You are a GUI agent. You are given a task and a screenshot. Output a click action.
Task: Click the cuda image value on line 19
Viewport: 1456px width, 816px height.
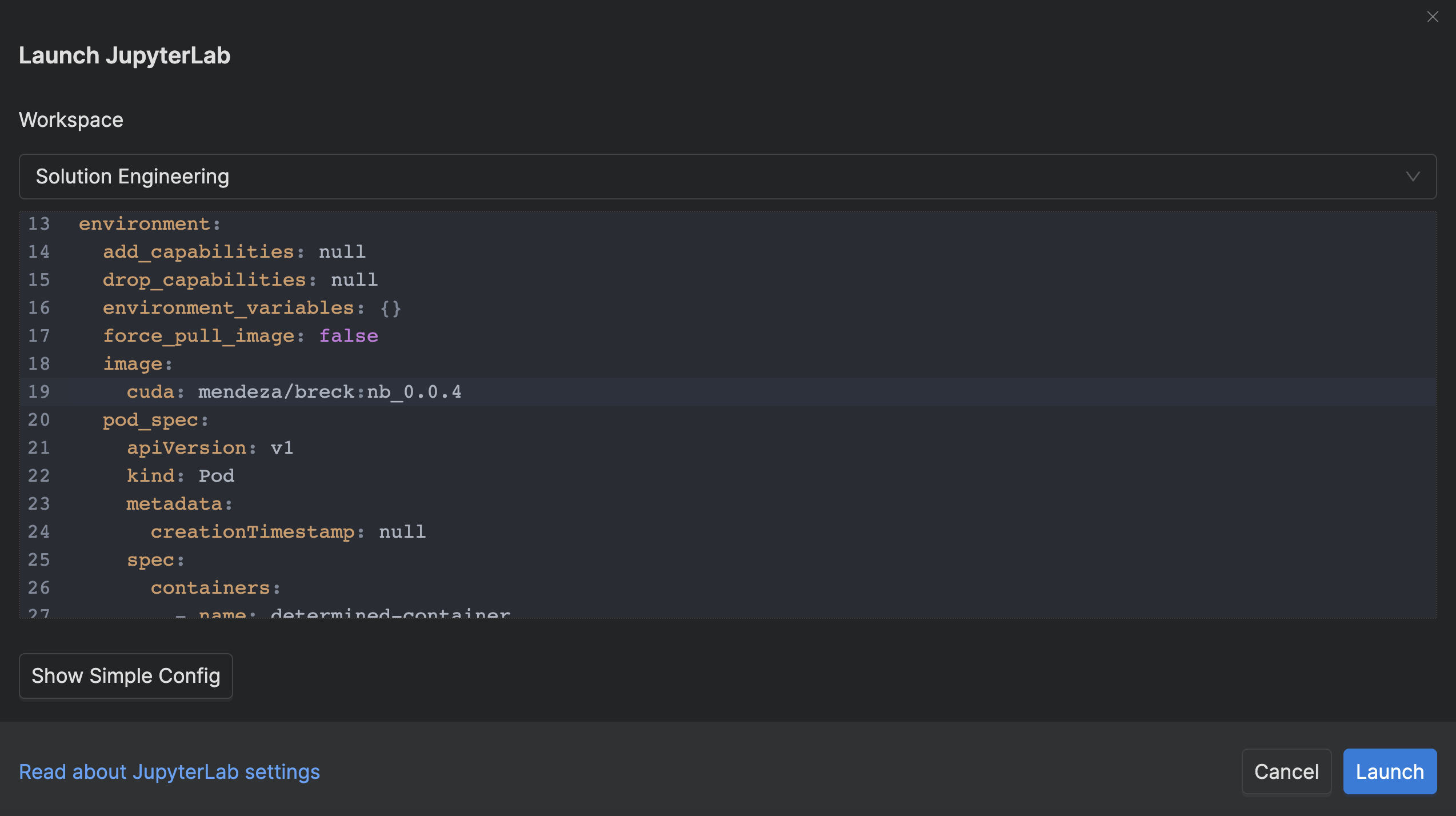click(329, 392)
